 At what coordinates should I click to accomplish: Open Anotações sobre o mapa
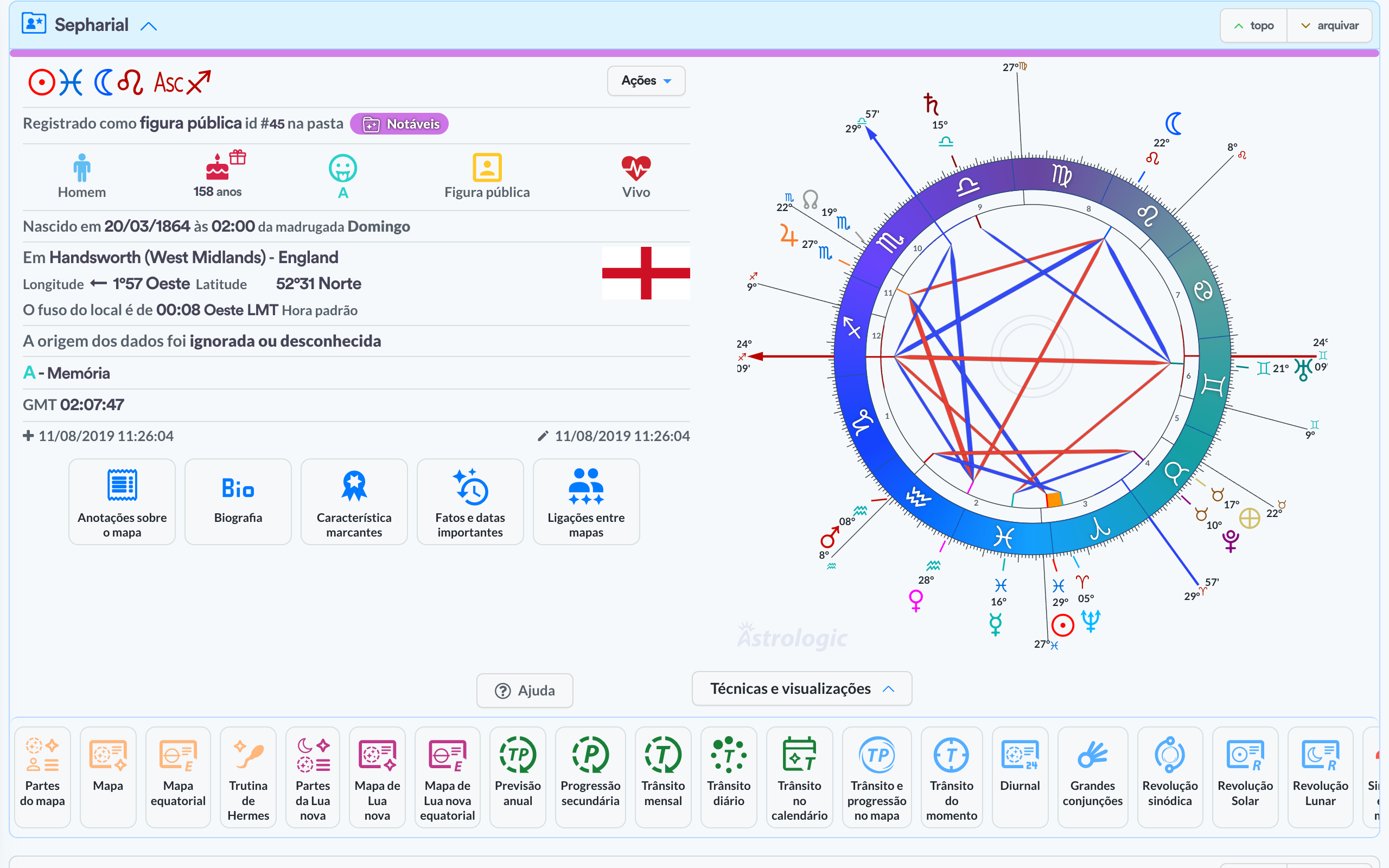coord(122,501)
